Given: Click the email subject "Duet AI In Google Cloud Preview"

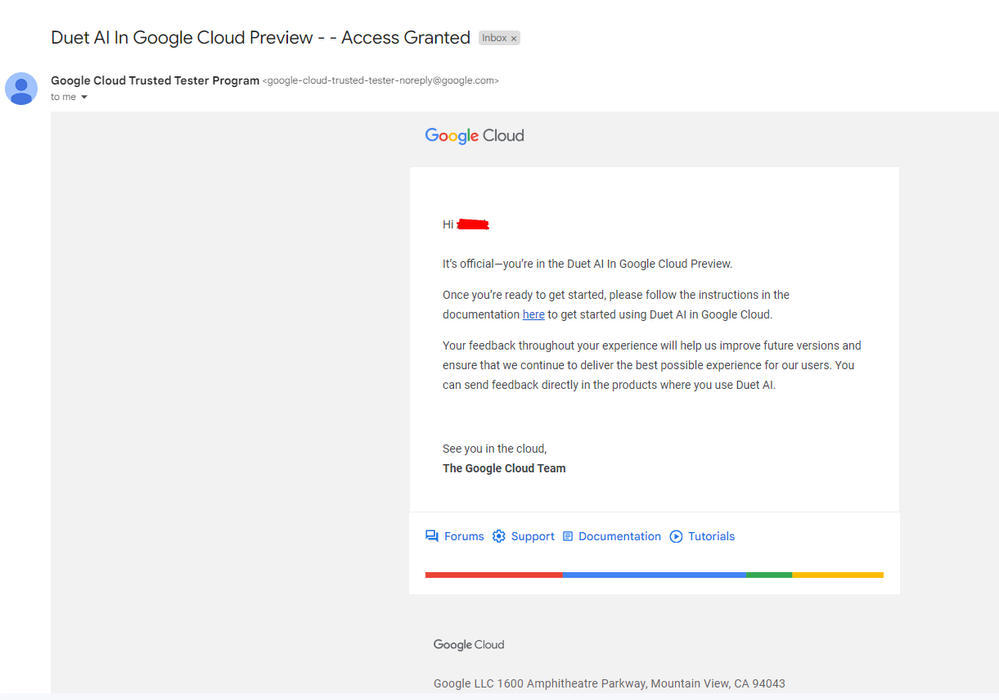Looking at the screenshot, I should 261,38.
